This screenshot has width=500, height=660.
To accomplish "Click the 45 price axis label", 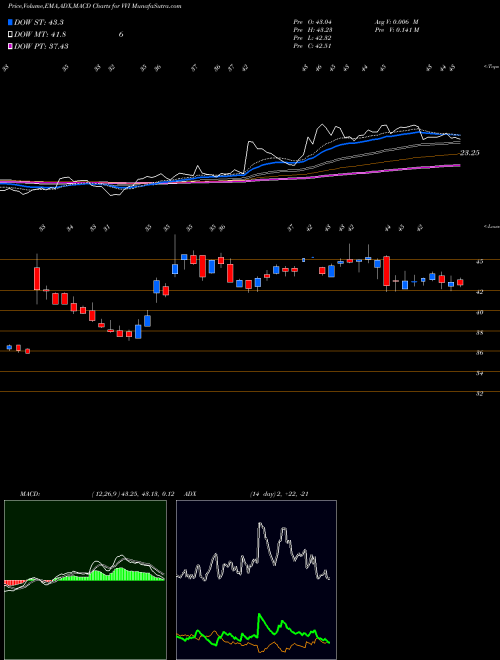I will click(x=479, y=262).
